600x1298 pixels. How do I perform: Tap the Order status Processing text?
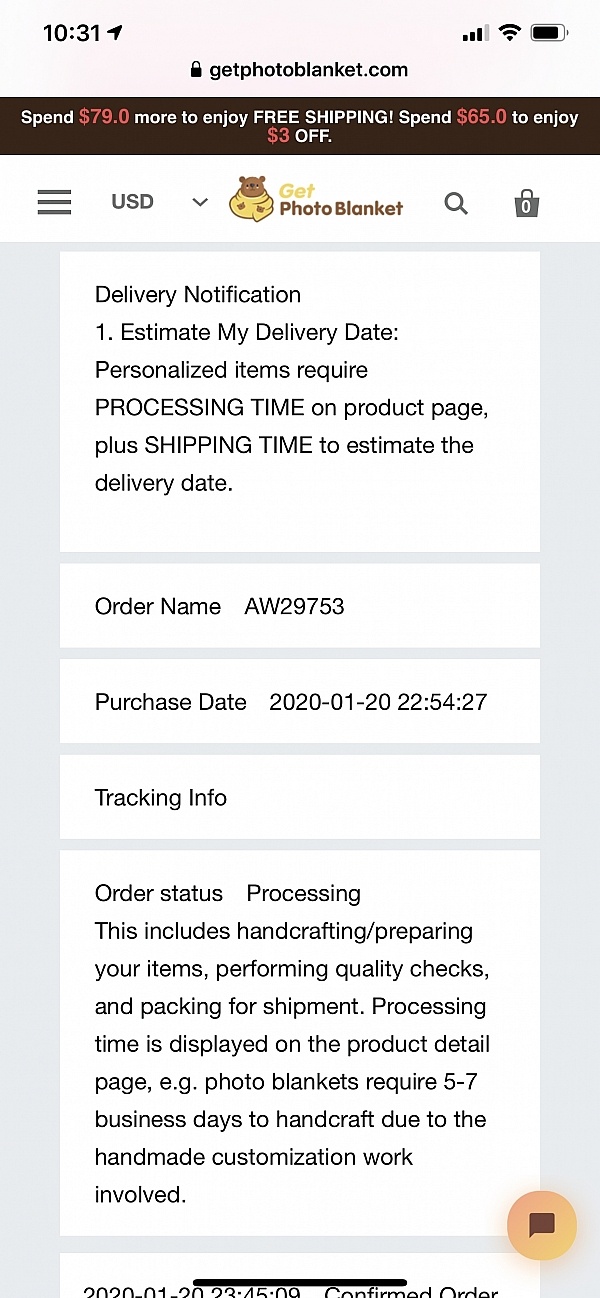(228, 893)
